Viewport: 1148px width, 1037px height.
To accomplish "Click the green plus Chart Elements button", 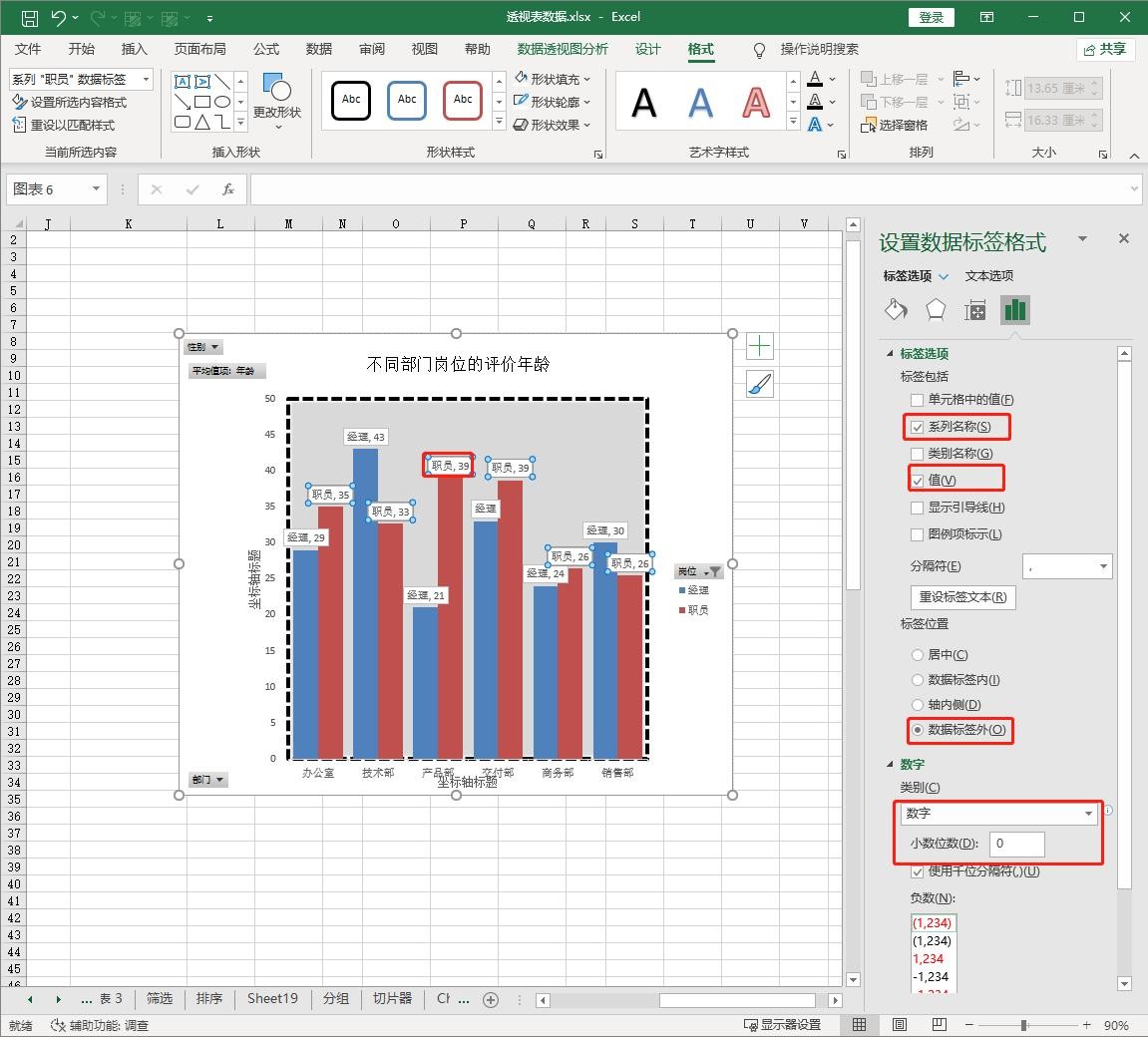I will (x=760, y=346).
